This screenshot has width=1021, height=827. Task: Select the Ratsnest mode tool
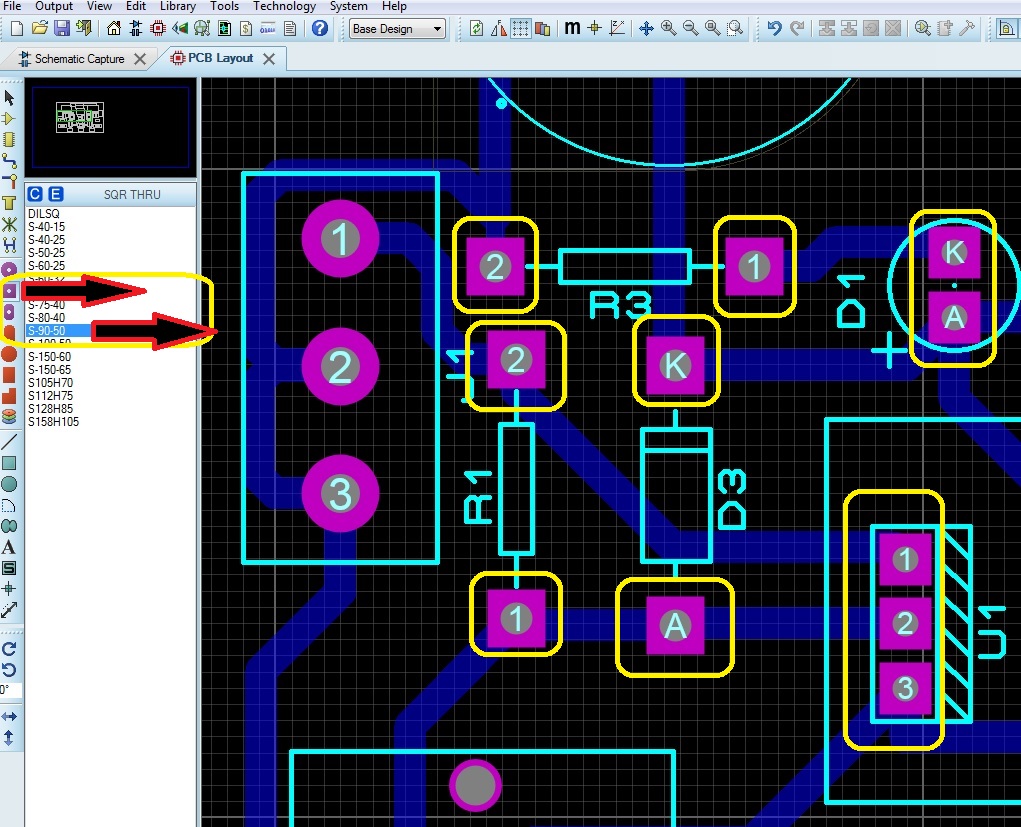(x=9, y=225)
